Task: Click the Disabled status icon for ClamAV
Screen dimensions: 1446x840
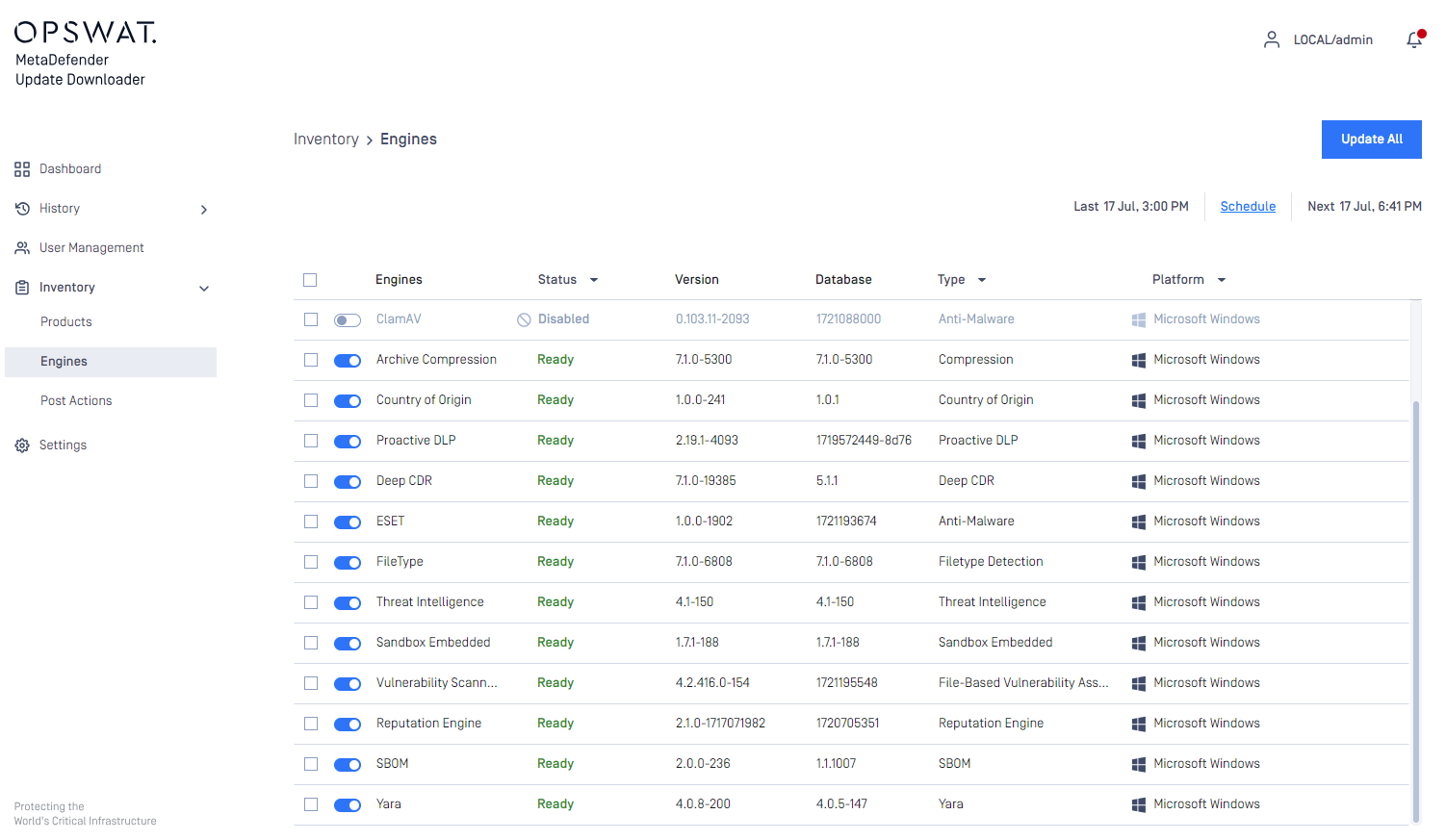Action: tap(524, 319)
